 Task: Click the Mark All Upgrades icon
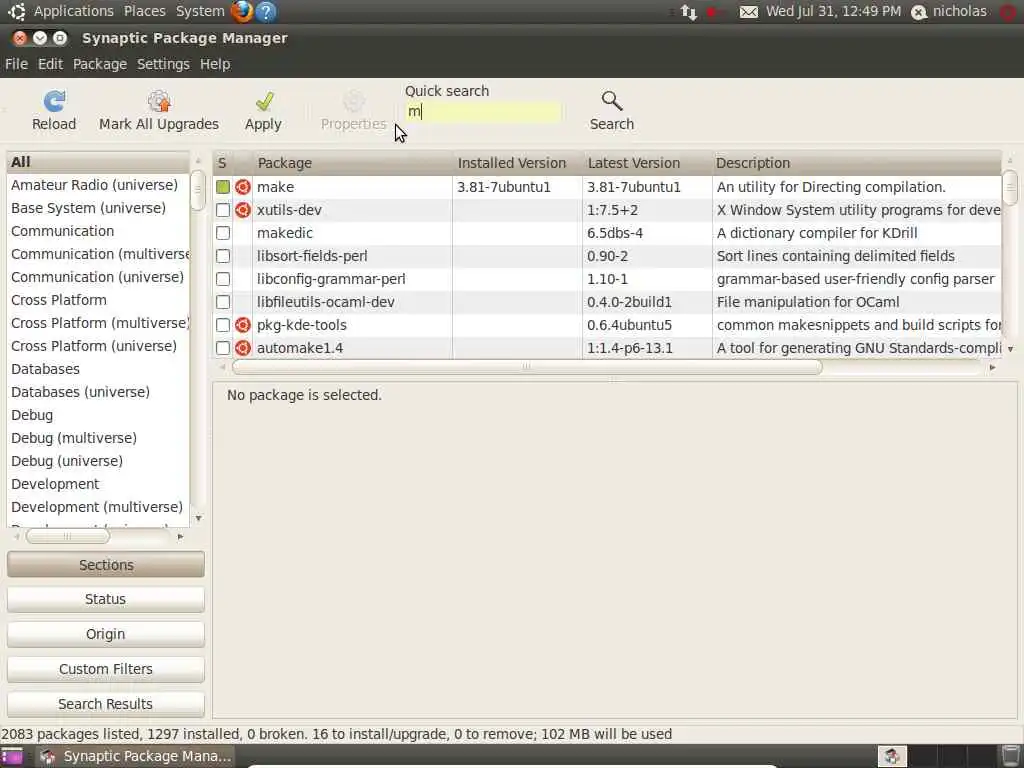click(159, 101)
